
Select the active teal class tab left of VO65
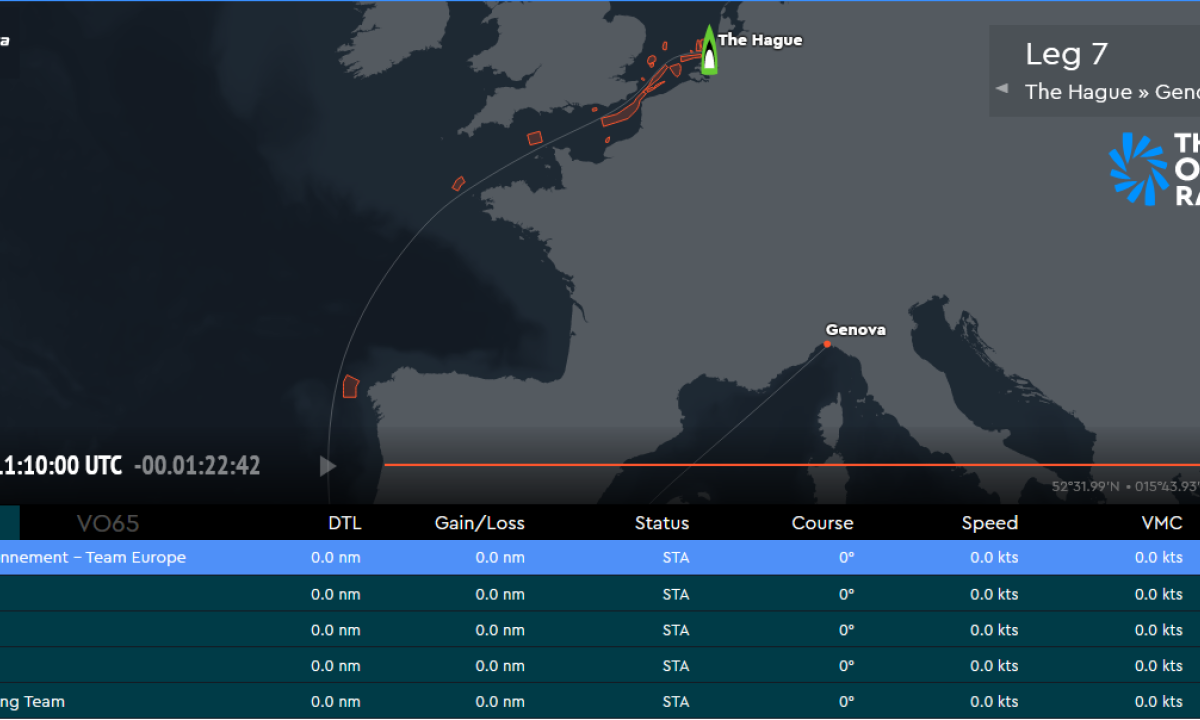10,523
